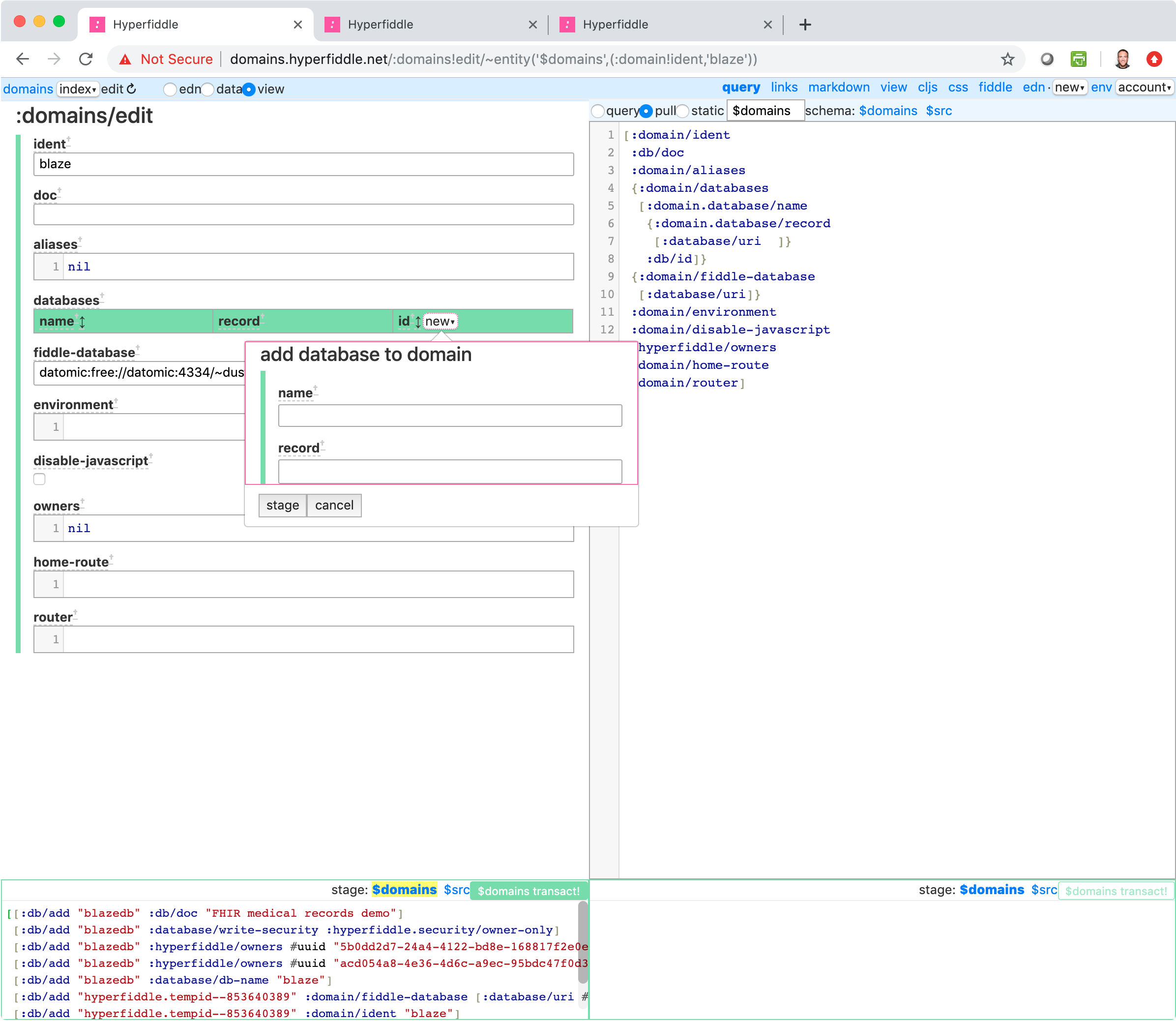Expand the new dropdown in databases header
The width and height of the screenshot is (1176, 1021).
click(440, 321)
